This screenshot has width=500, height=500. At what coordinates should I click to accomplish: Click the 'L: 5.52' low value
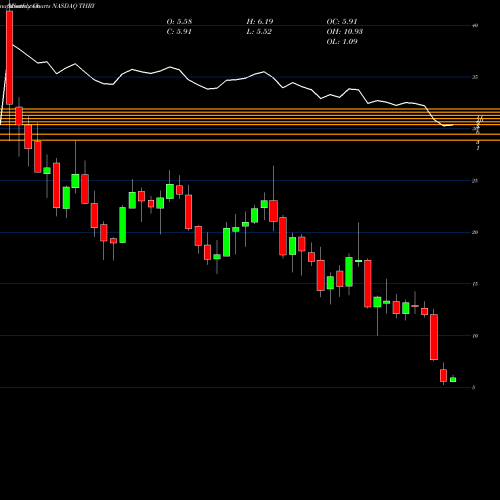coord(259,32)
